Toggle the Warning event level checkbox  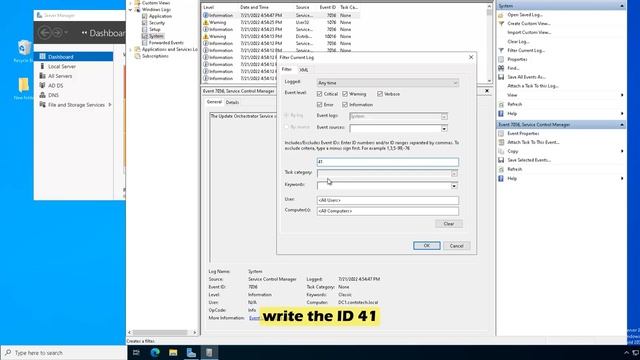coord(345,94)
